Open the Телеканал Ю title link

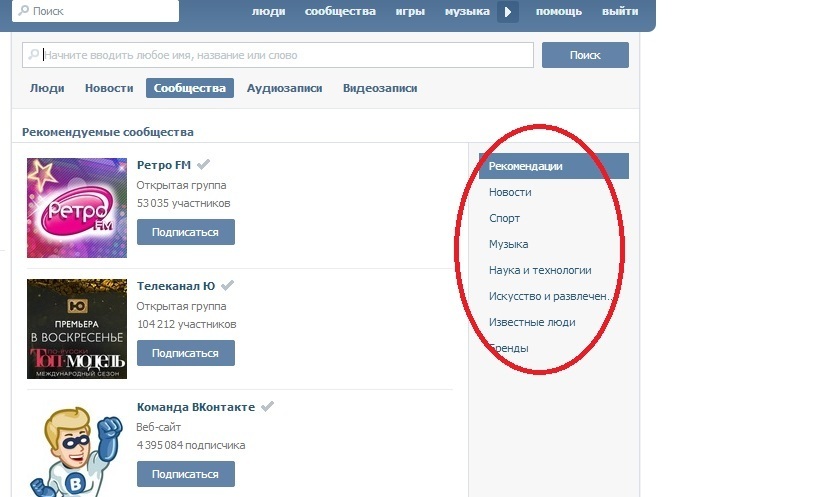pyautogui.click(x=176, y=286)
